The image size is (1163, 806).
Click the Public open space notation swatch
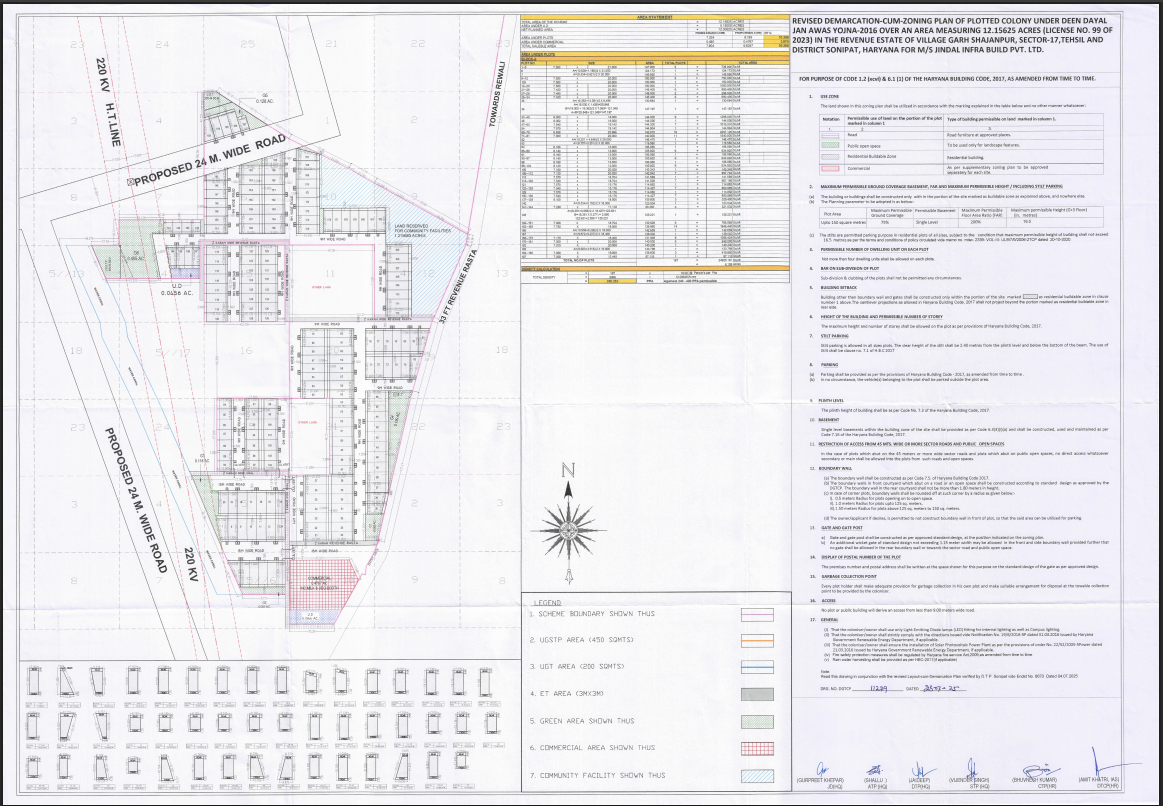tap(830, 145)
